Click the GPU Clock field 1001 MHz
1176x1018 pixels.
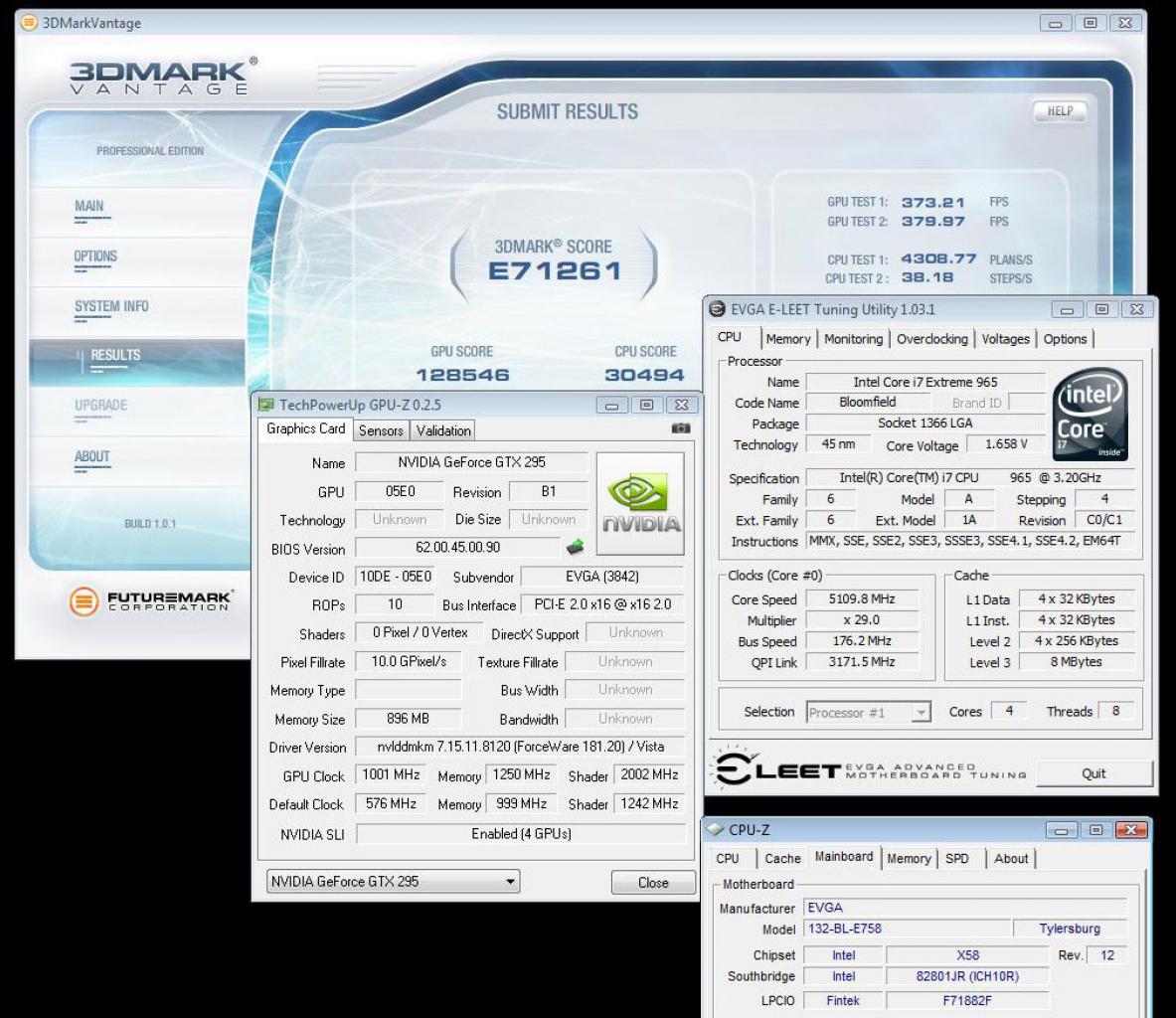pos(391,775)
